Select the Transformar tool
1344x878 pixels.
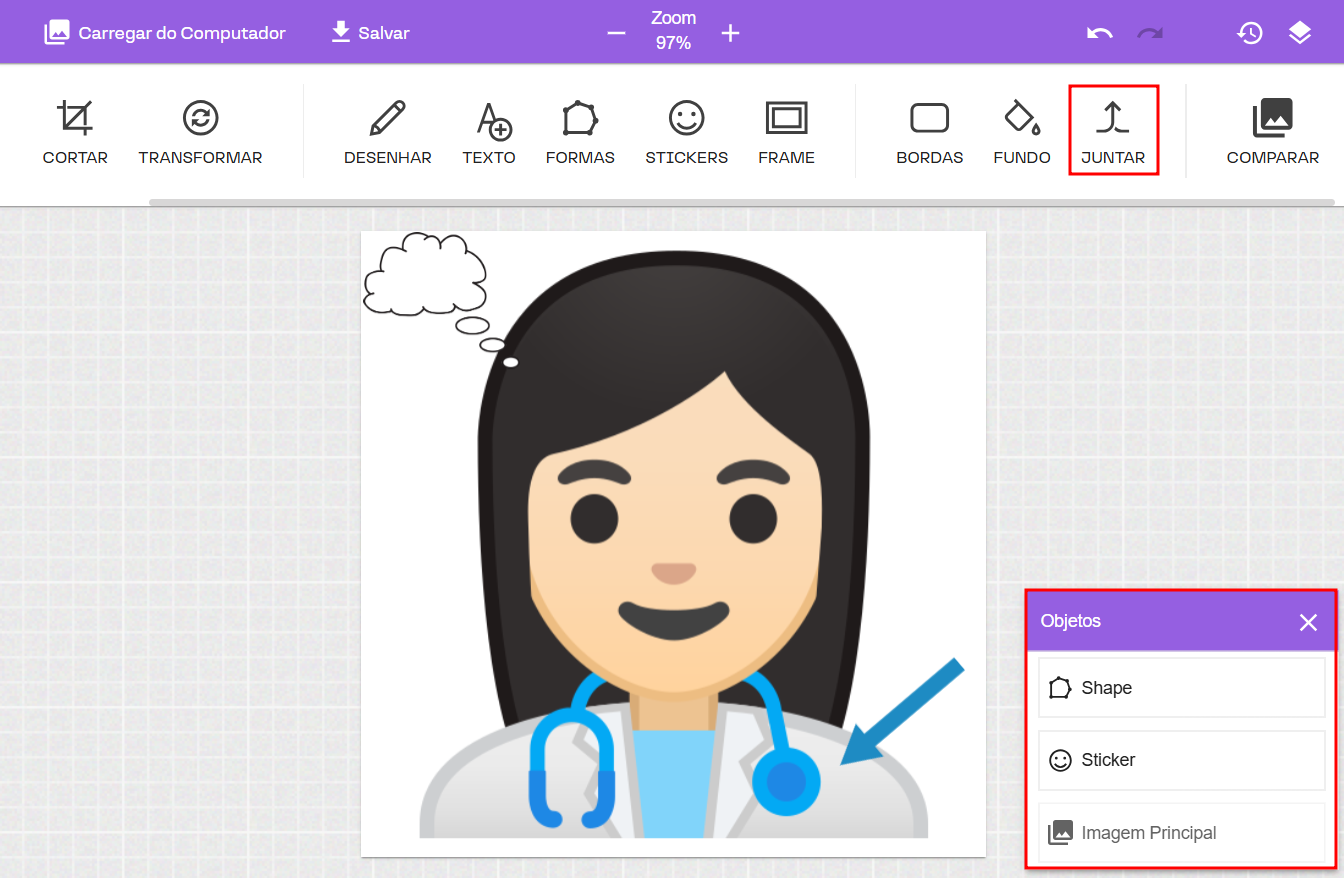[200, 132]
